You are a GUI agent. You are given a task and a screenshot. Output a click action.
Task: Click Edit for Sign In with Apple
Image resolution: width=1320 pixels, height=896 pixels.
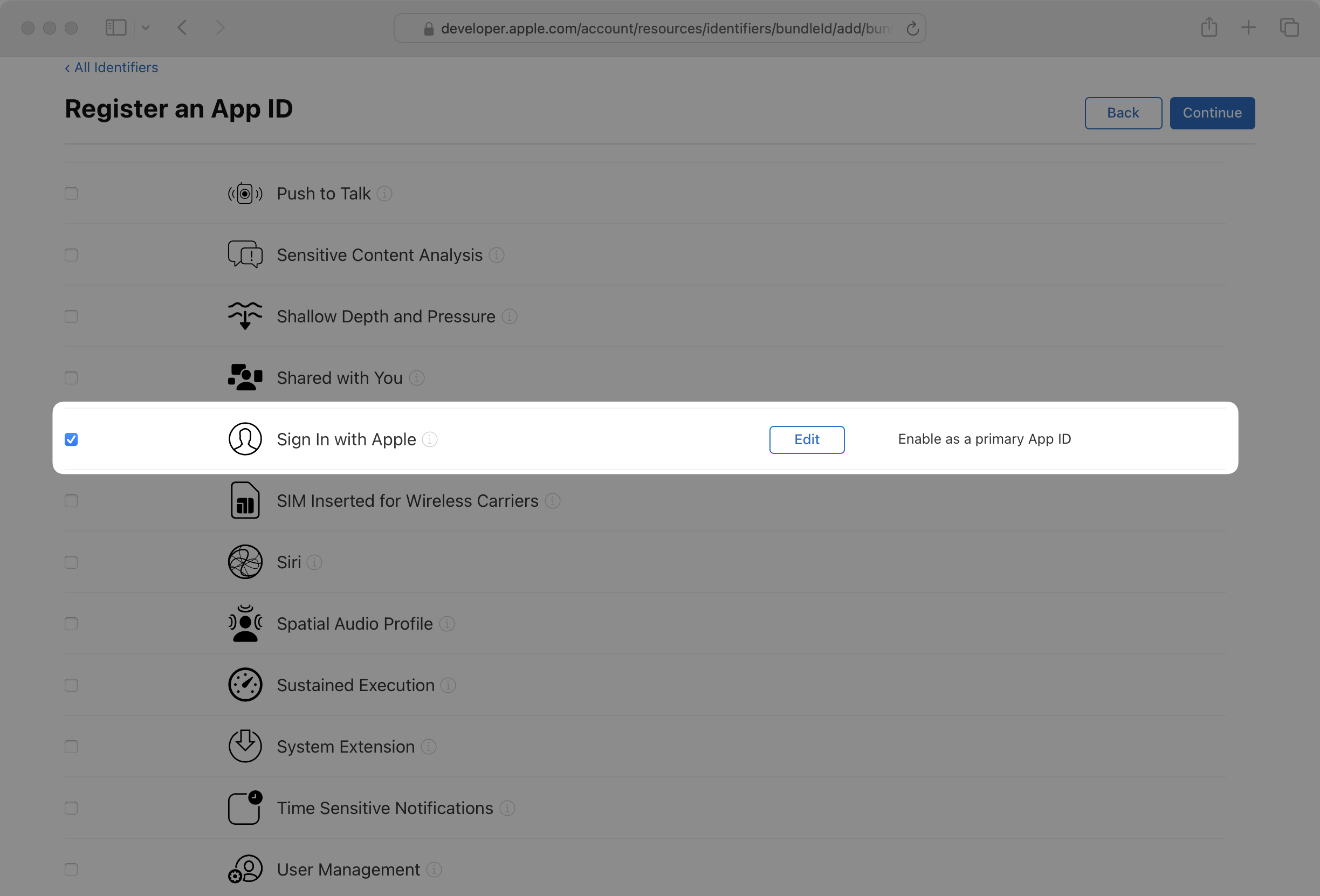(x=806, y=439)
